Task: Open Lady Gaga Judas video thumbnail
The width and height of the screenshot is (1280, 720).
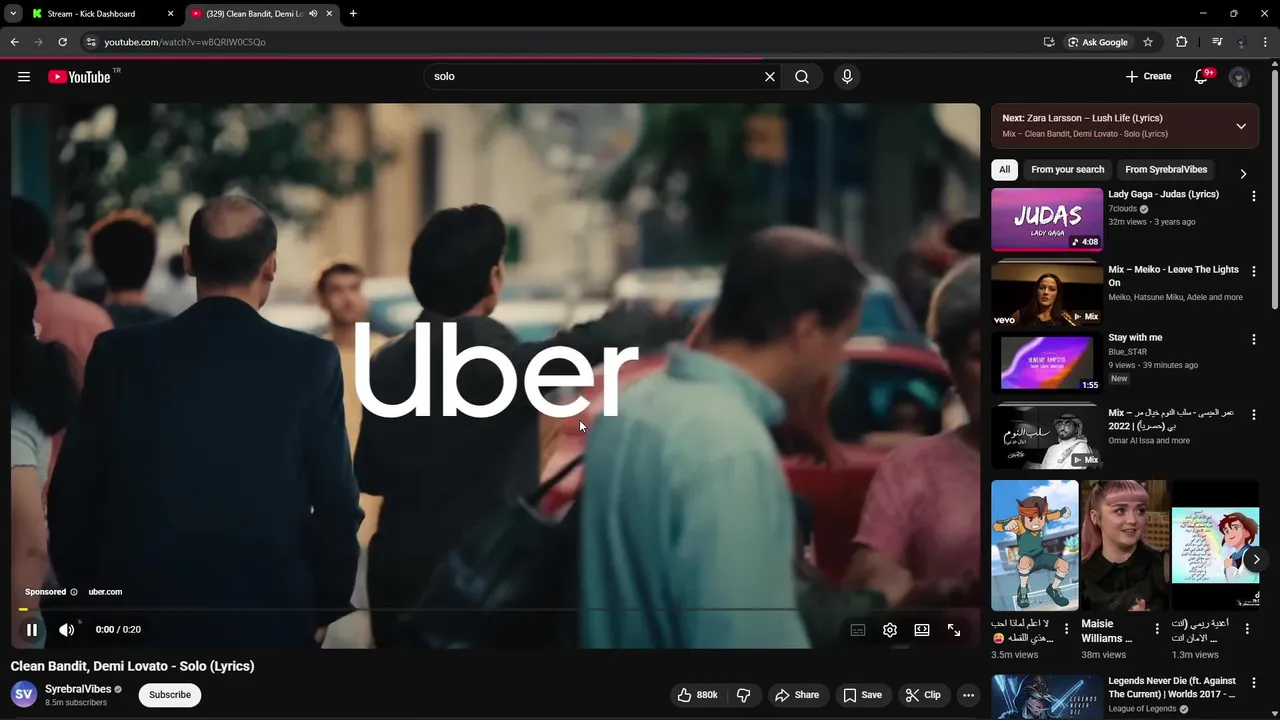Action: coord(1047,219)
